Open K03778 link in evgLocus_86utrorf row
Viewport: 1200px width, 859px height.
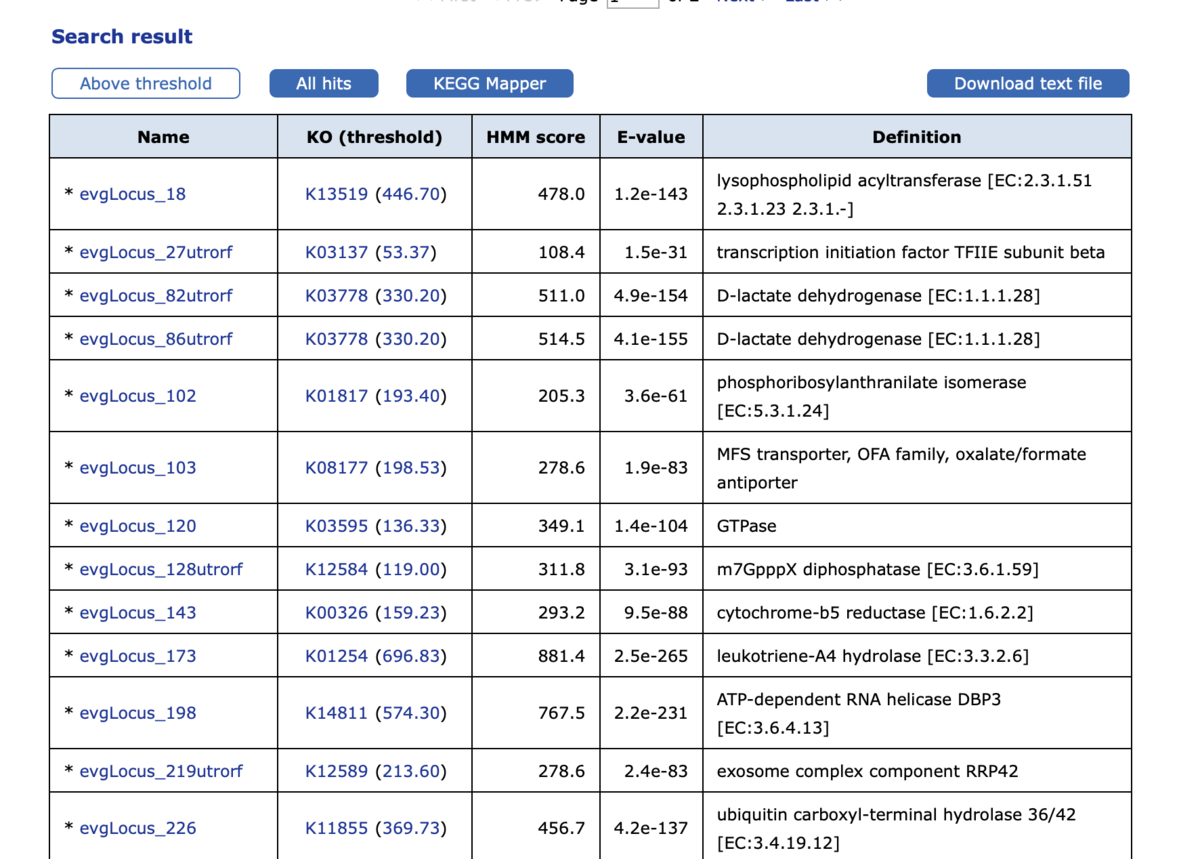[336, 339]
